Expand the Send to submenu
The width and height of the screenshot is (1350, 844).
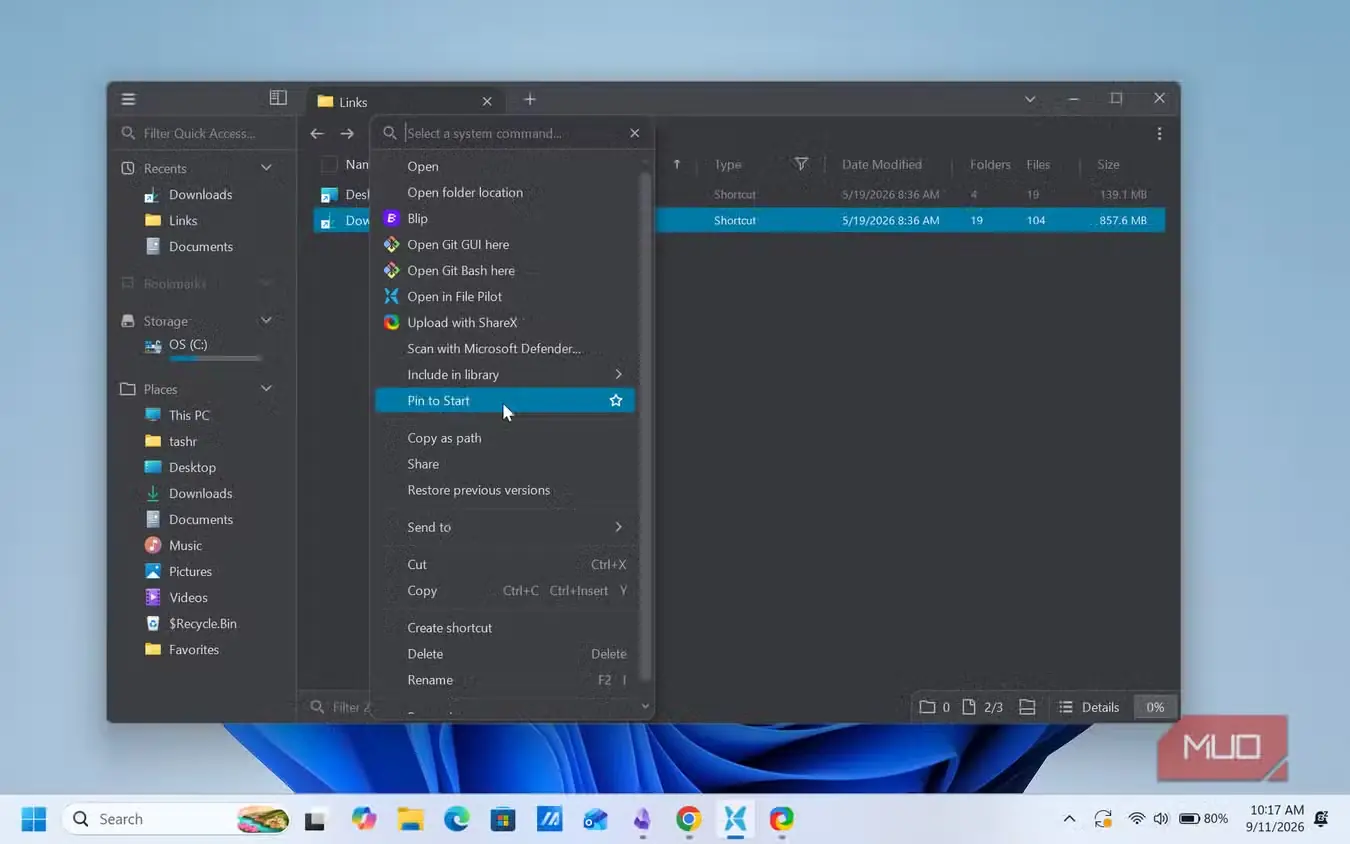618,527
